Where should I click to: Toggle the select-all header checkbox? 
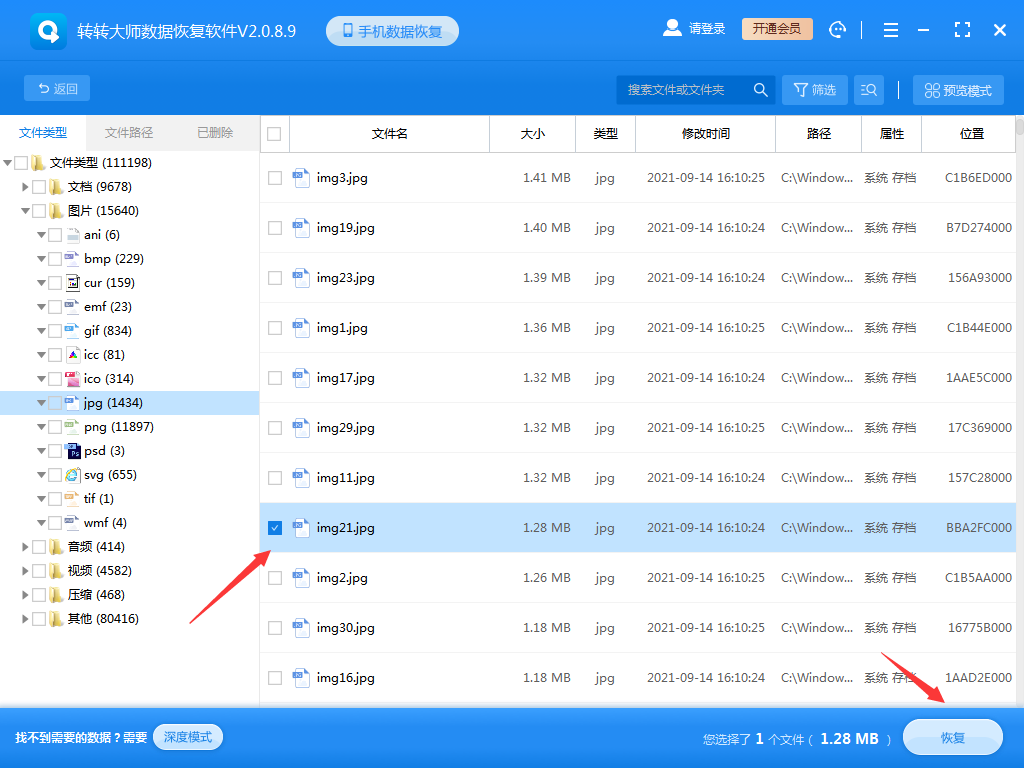click(275, 134)
